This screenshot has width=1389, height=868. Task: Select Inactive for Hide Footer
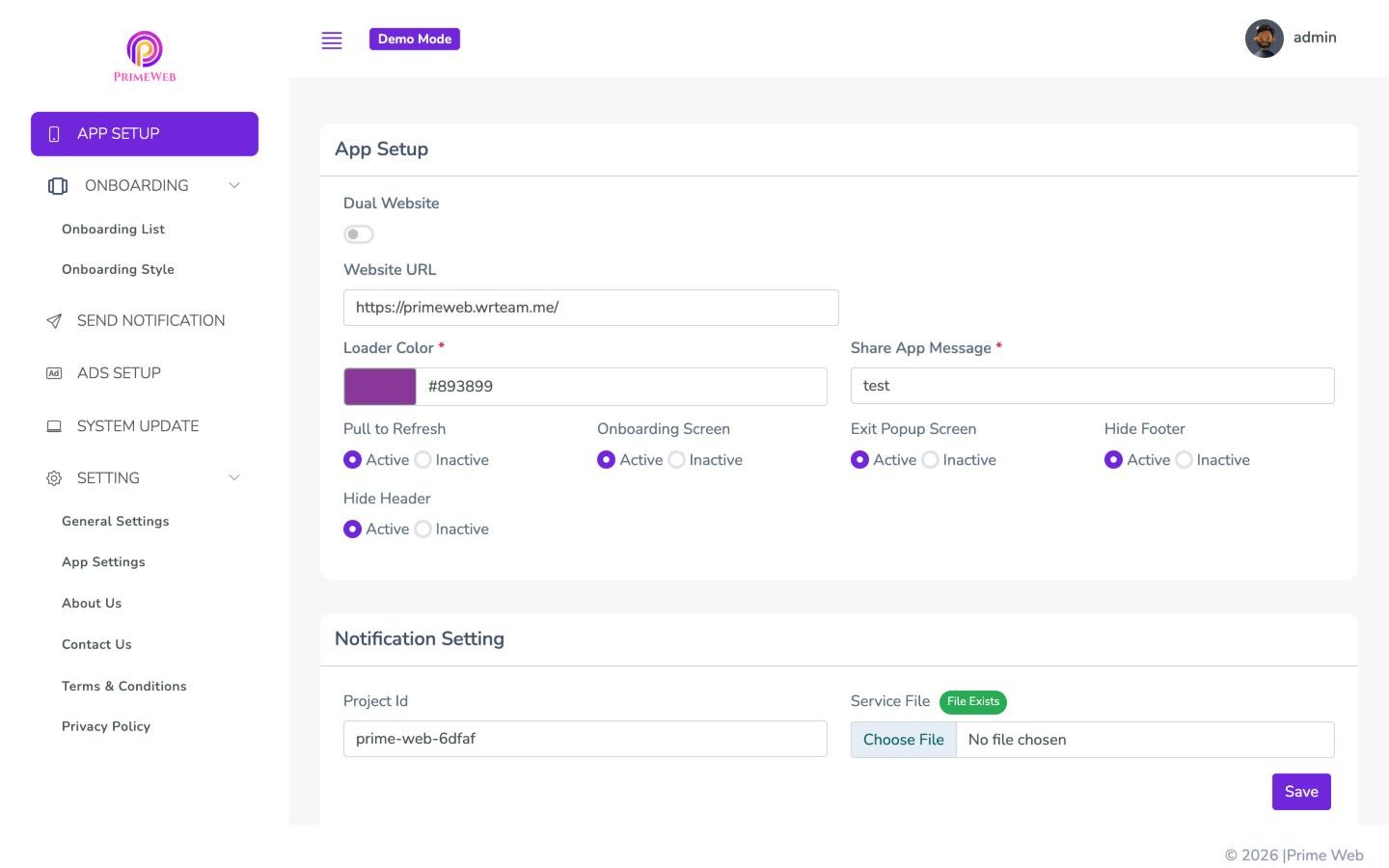(1184, 460)
